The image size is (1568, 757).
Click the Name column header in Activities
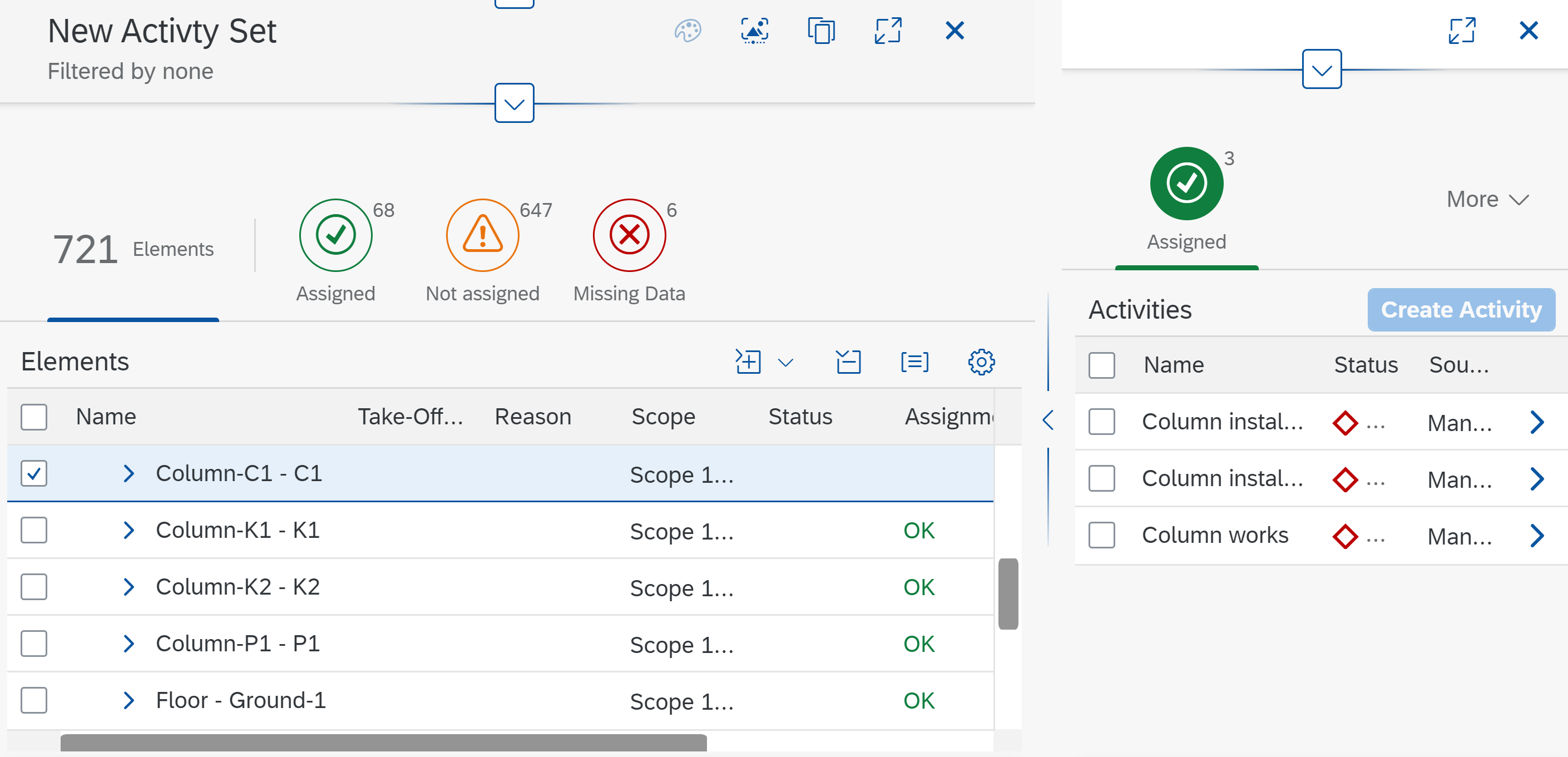[x=1174, y=365]
